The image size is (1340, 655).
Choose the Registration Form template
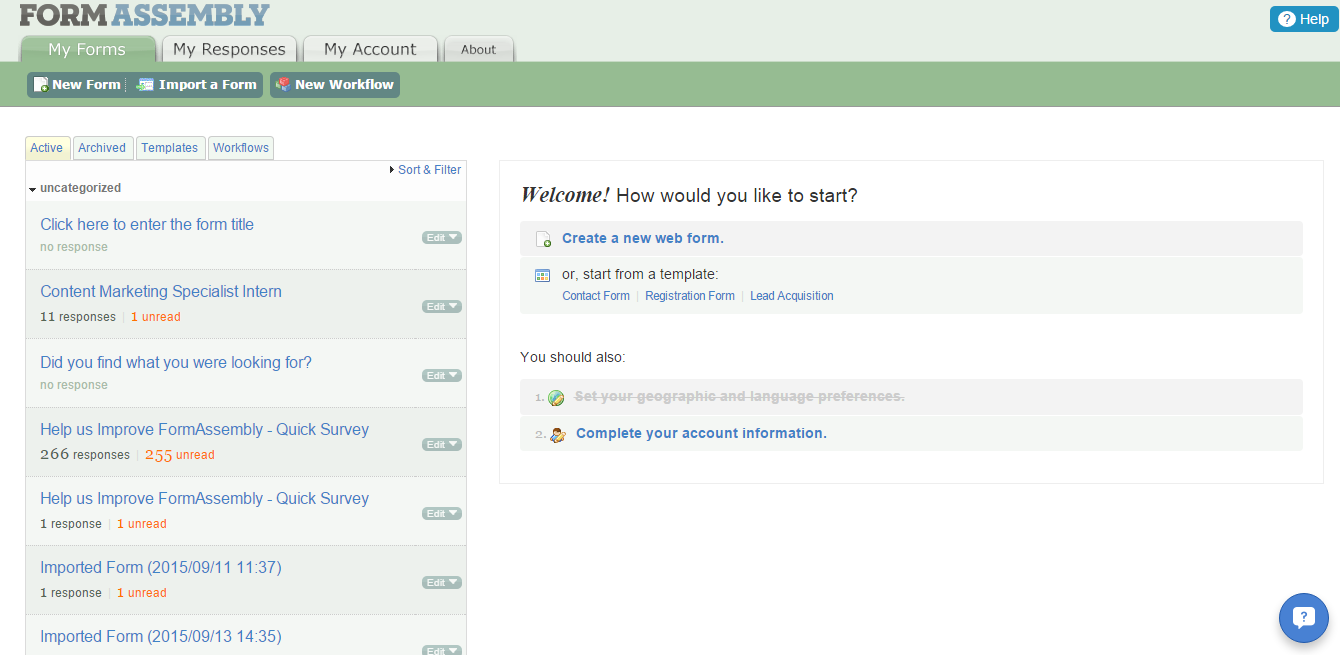click(x=690, y=296)
